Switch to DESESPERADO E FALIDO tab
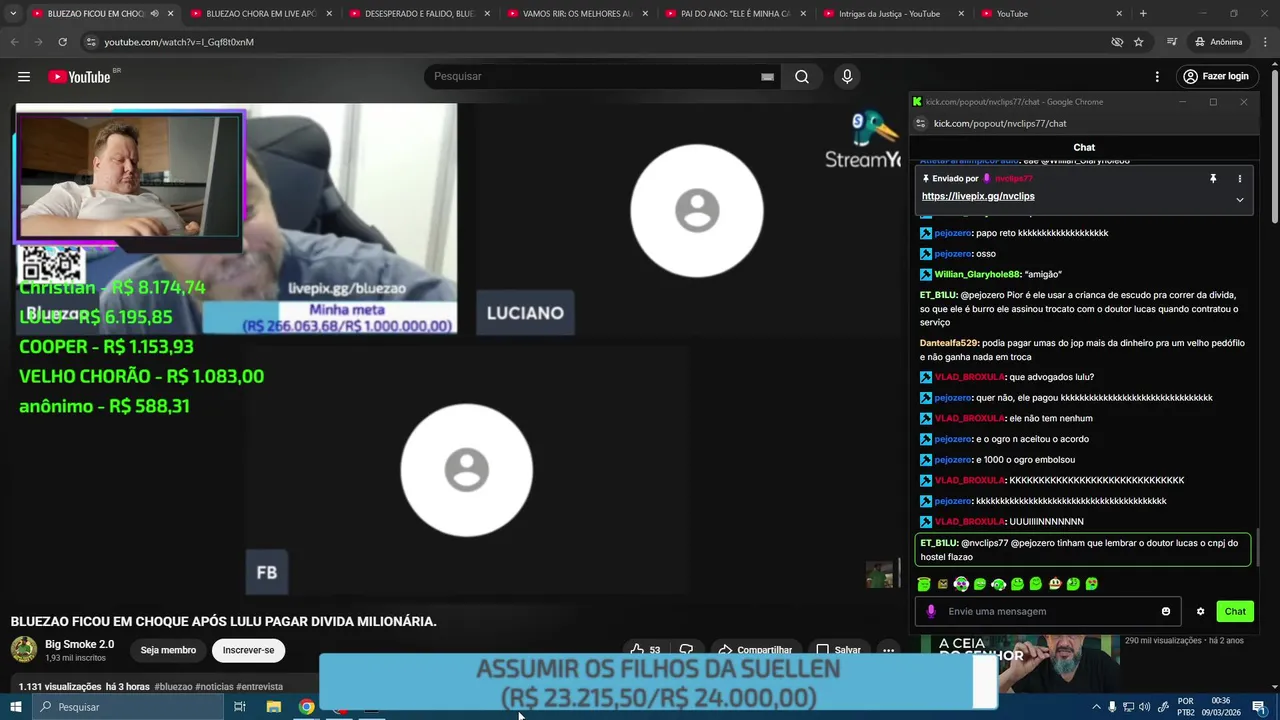Viewport: 1280px width, 720px height. coord(418,14)
